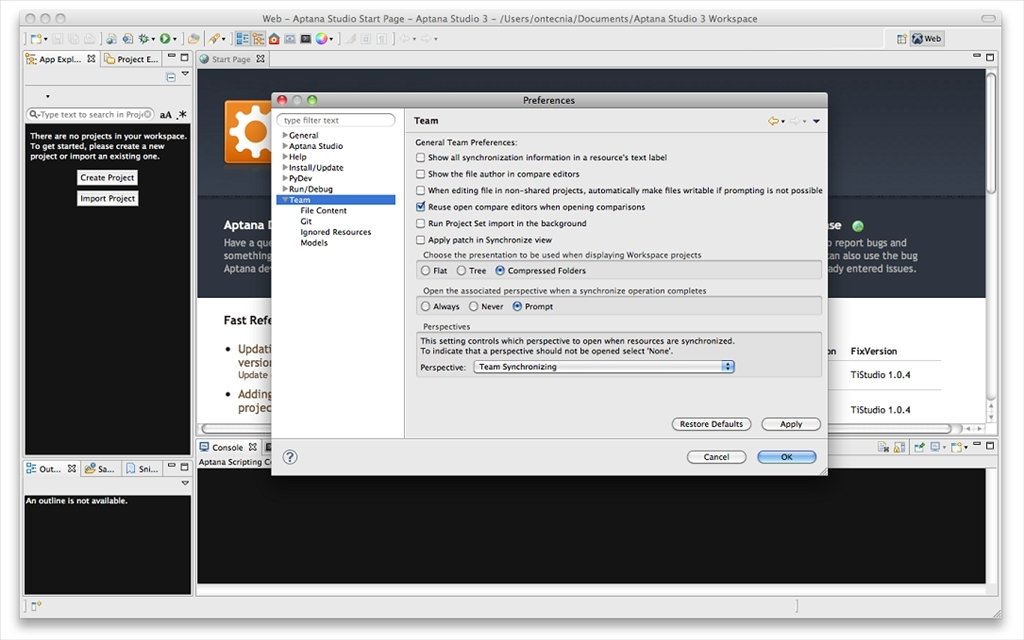Select the Tree presentation radio button

[461, 270]
